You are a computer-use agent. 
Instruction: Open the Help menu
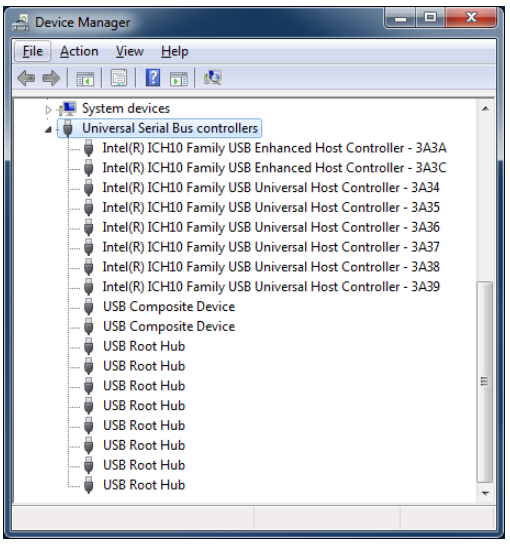(x=175, y=51)
